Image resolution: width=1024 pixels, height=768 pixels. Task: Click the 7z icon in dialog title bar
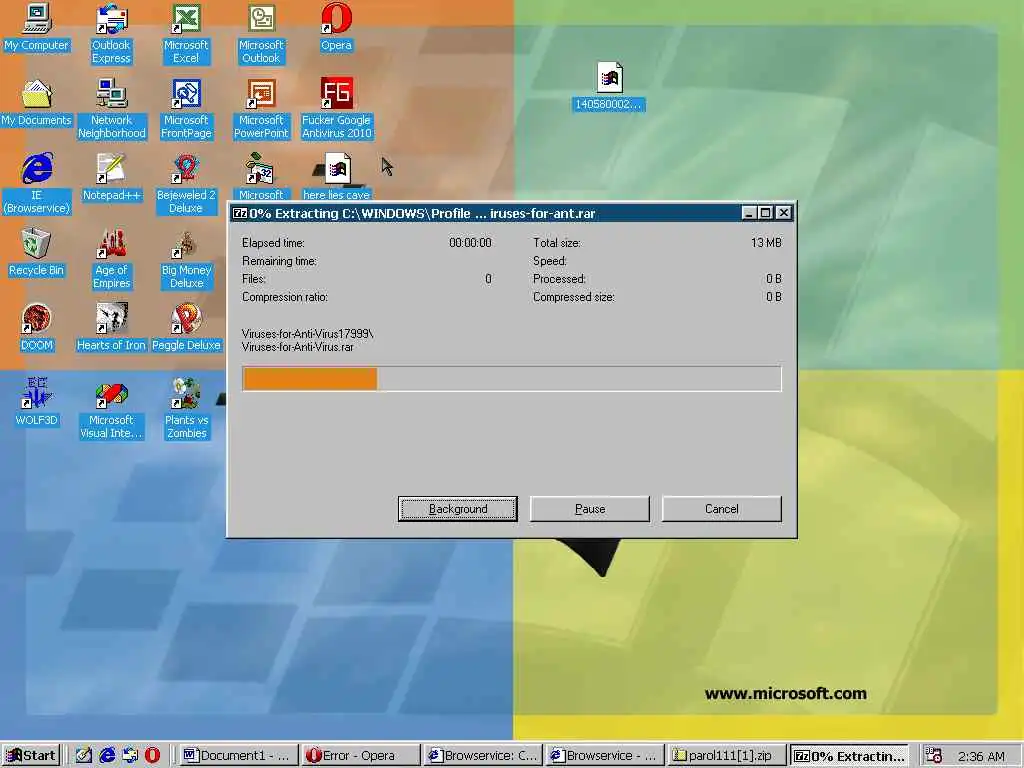point(240,213)
